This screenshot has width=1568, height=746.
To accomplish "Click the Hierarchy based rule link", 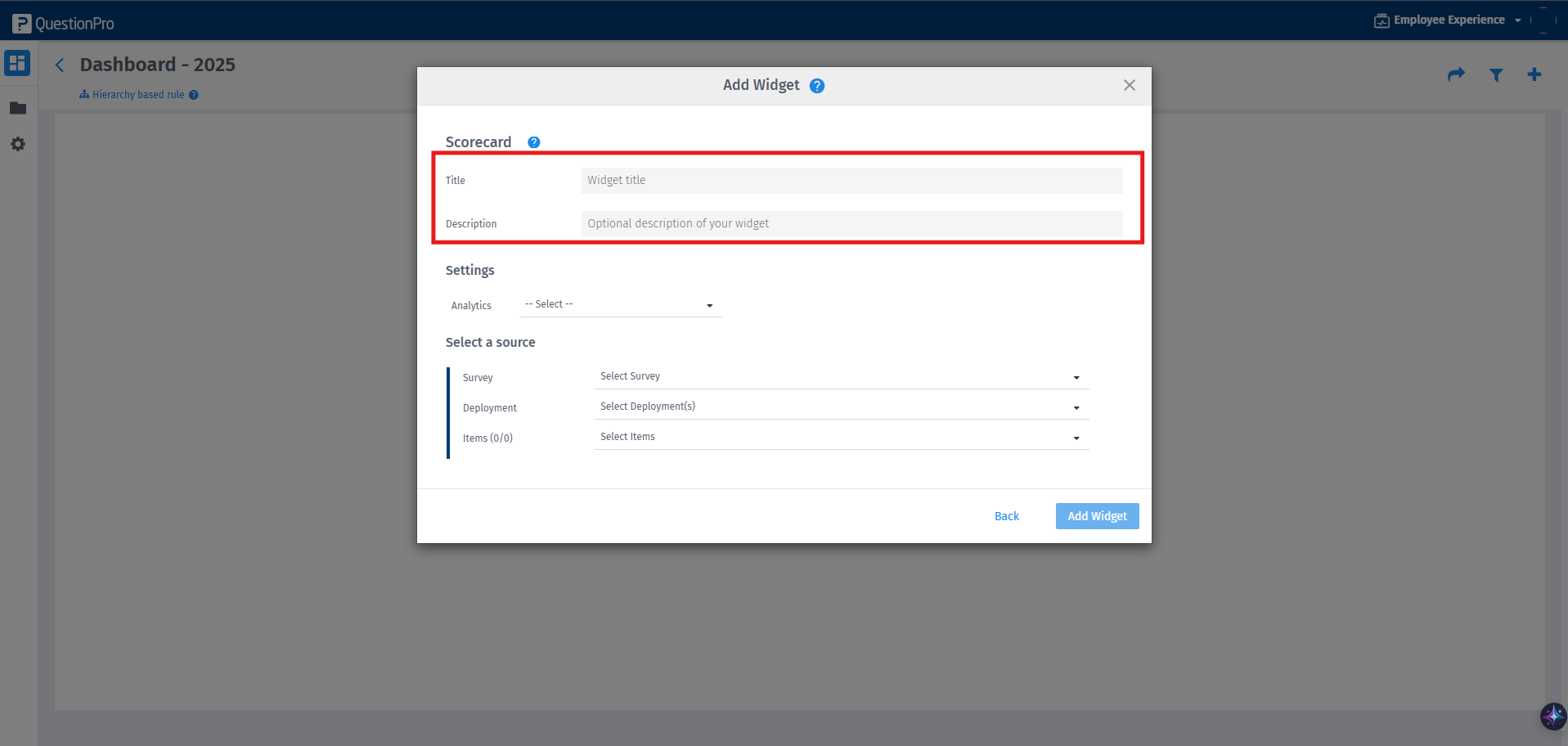I will pyautogui.click(x=137, y=94).
